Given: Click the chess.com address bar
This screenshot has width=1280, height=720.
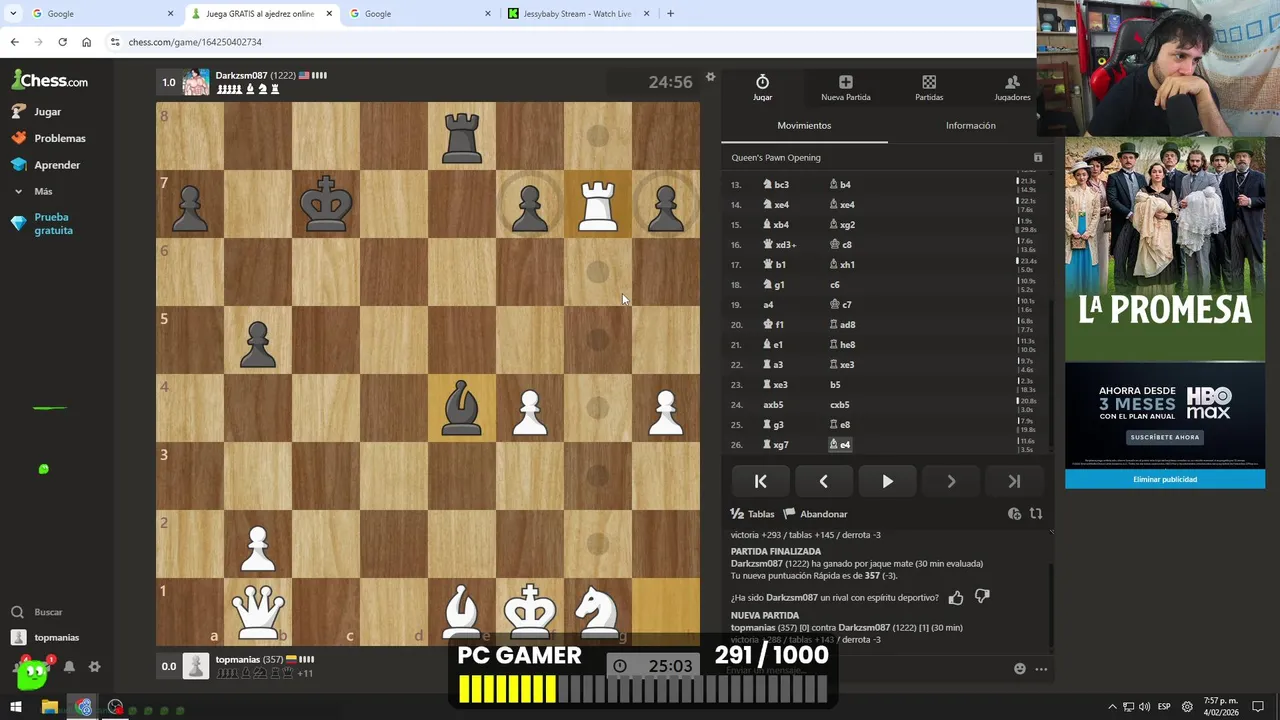Looking at the screenshot, I should [570, 42].
